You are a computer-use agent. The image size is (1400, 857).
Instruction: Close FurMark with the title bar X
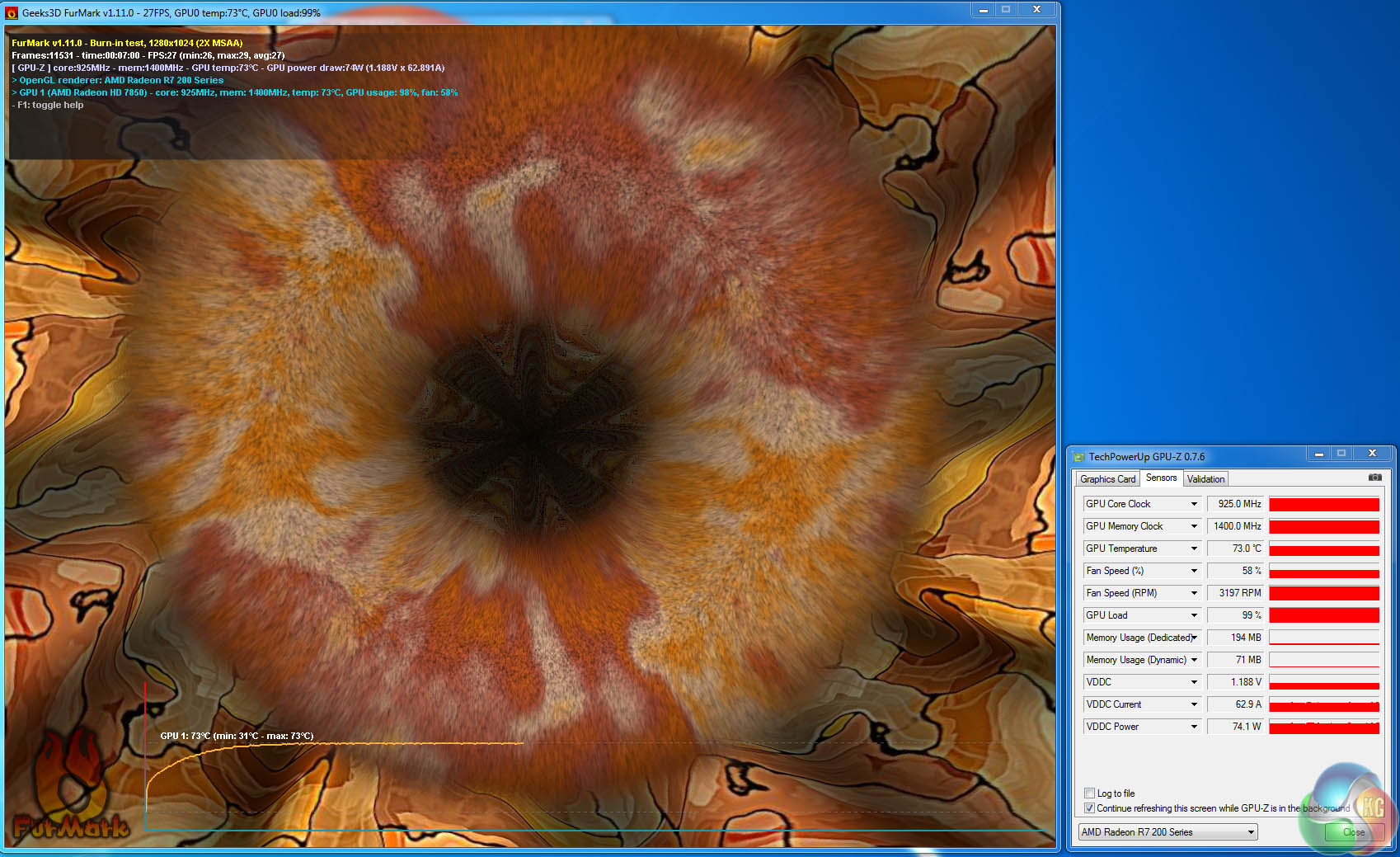tap(1036, 10)
